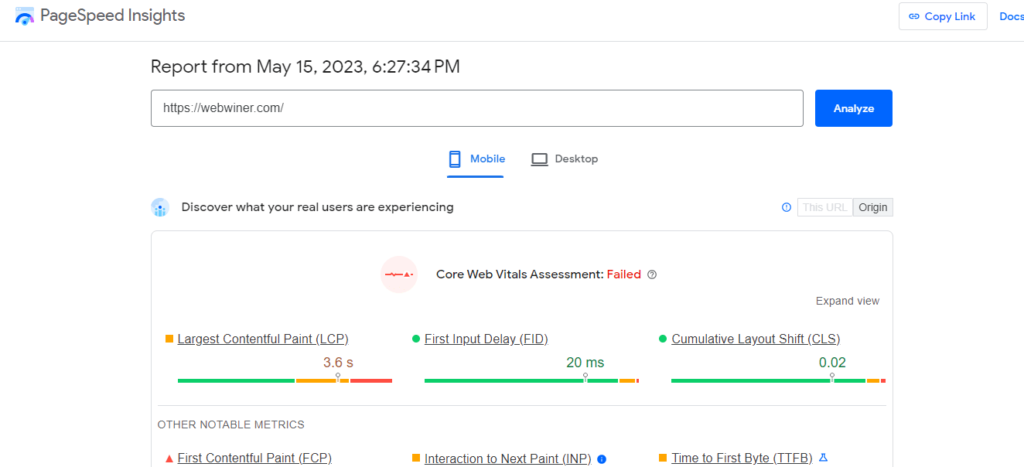The height and width of the screenshot is (467, 1024).
Task: Toggle field data to Origin
Action: [873, 207]
